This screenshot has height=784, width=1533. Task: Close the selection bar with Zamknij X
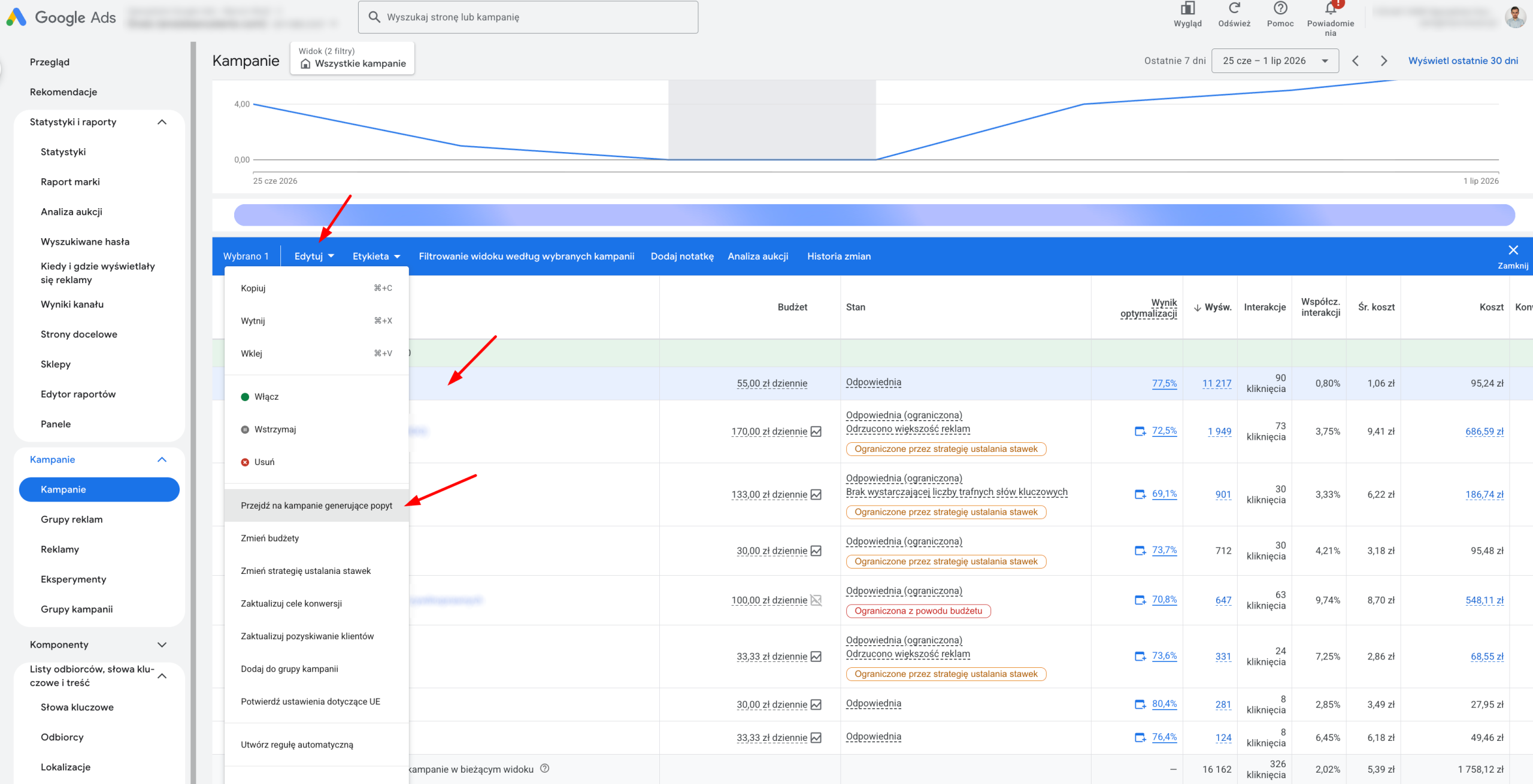(x=1513, y=256)
